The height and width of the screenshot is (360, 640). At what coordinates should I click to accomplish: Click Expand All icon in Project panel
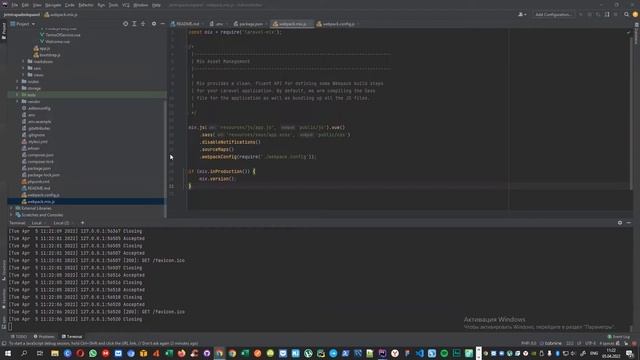click(134, 24)
